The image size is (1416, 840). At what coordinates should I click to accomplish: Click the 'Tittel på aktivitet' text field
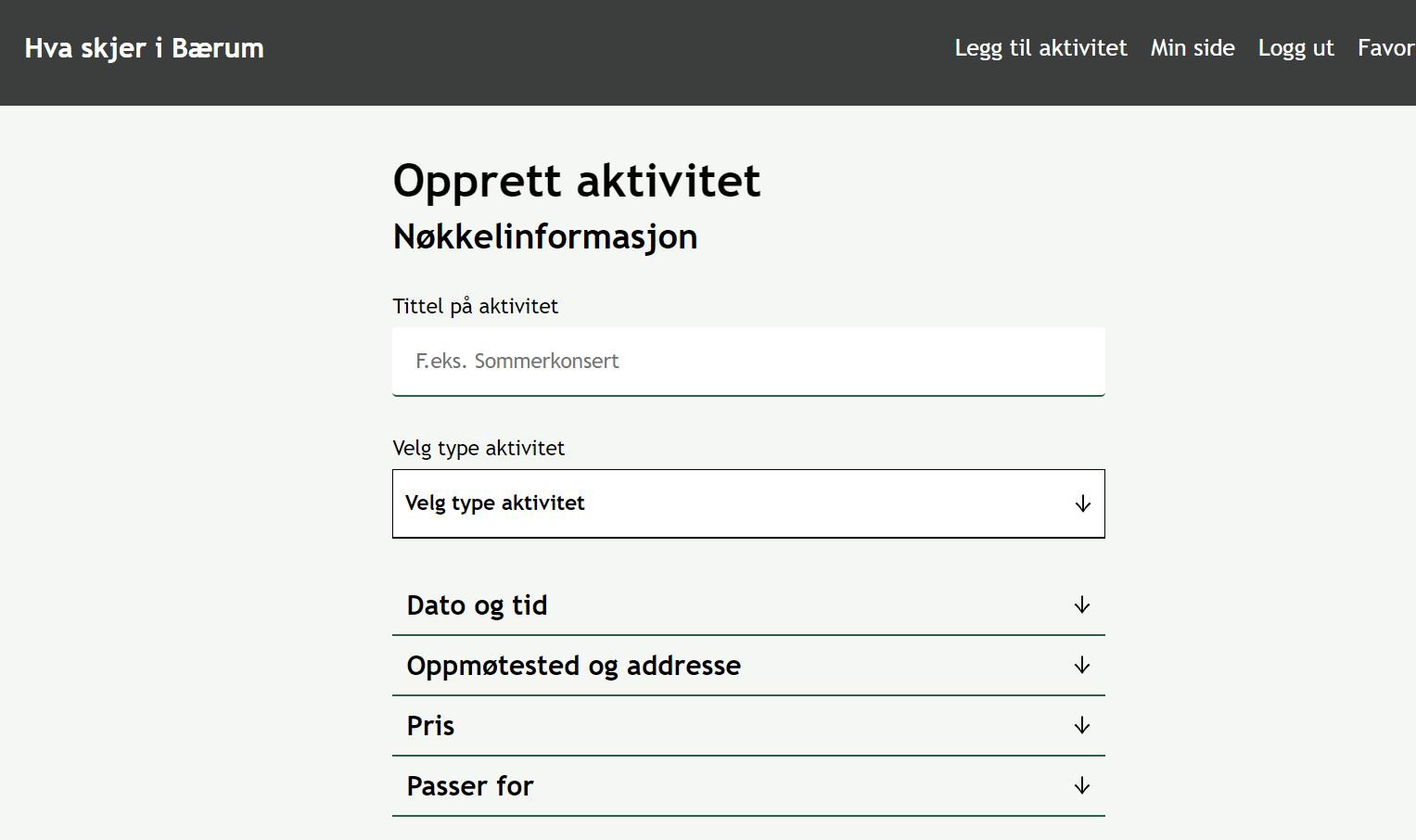pyautogui.click(x=747, y=362)
